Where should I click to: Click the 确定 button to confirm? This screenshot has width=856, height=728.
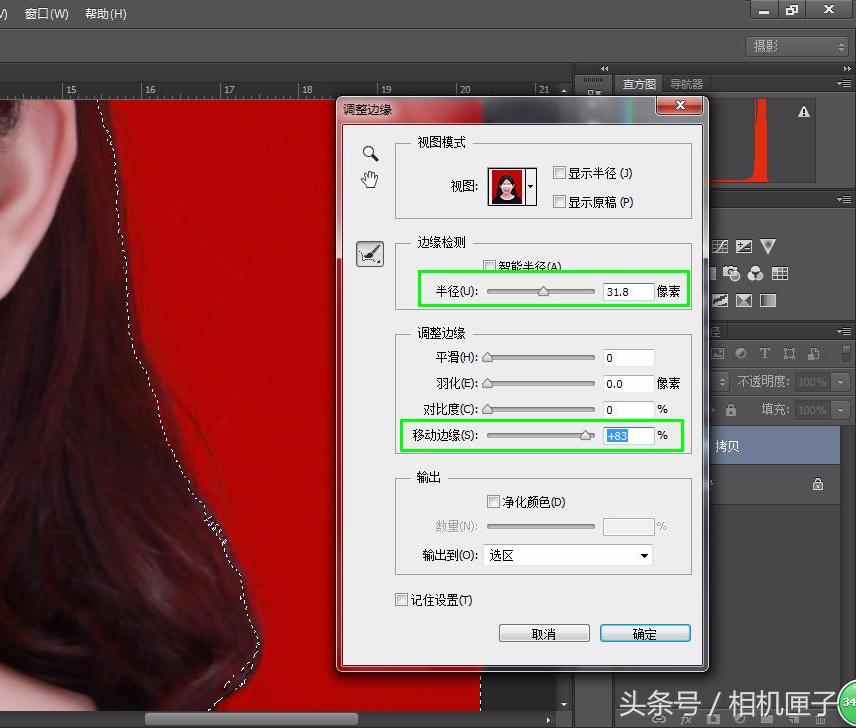[x=645, y=632]
